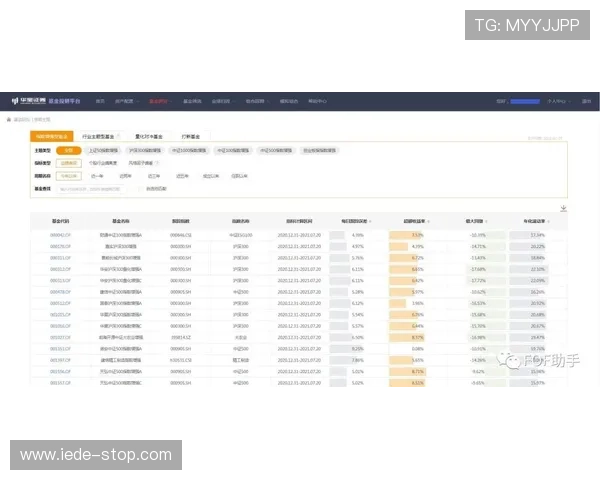Screen dimensions: 600x480
Task: Select the 个股行业偏离度 indicator type
Action: click(x=103, y=163)
